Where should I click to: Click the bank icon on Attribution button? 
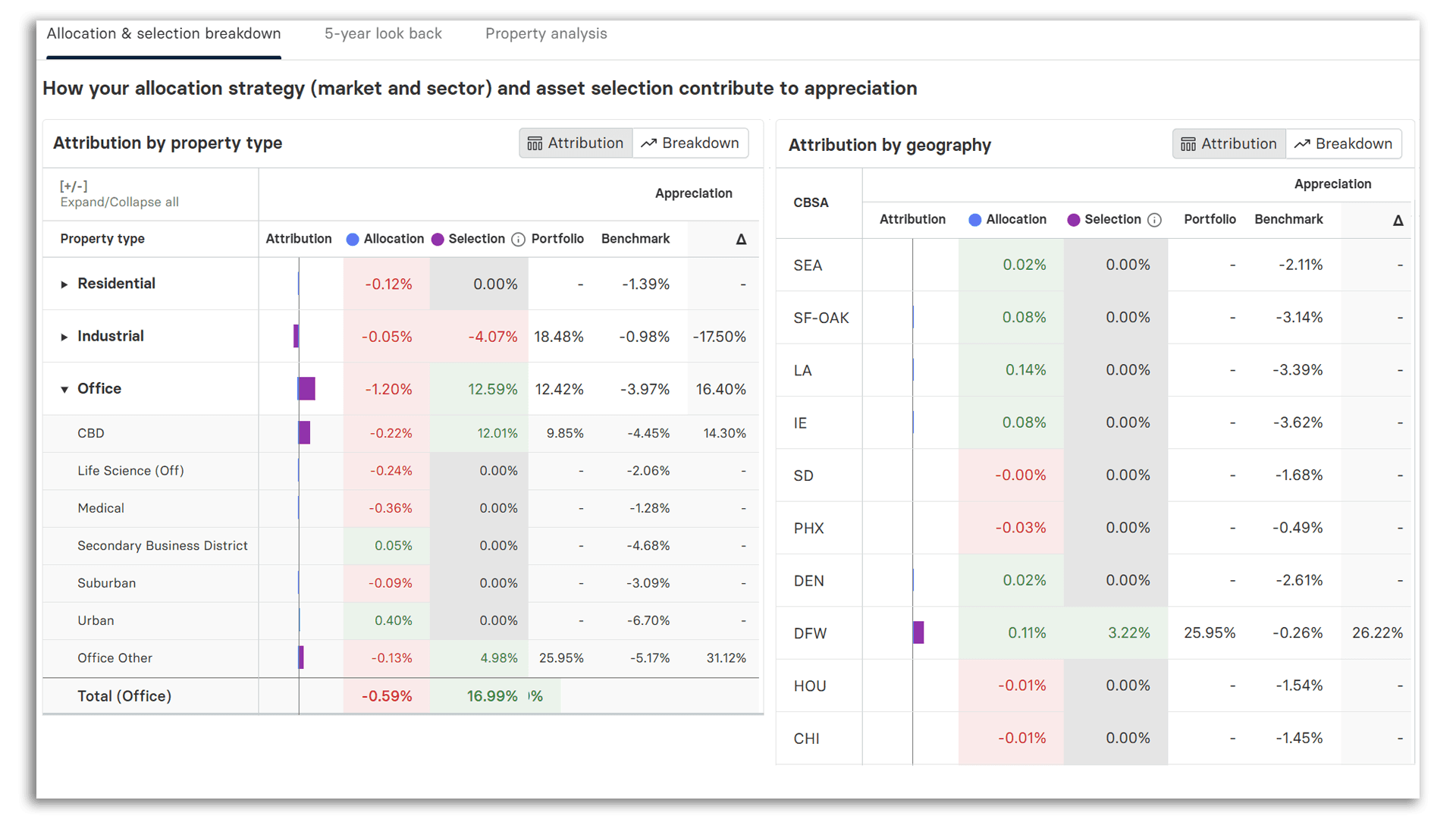(x=535, y=143)
